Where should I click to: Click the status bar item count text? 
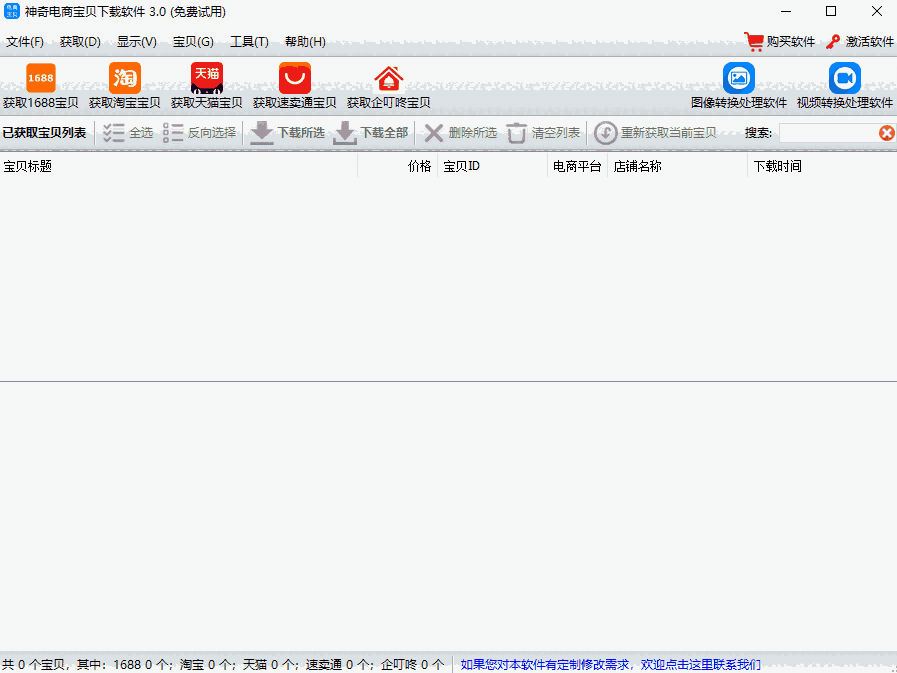[223, 664]
